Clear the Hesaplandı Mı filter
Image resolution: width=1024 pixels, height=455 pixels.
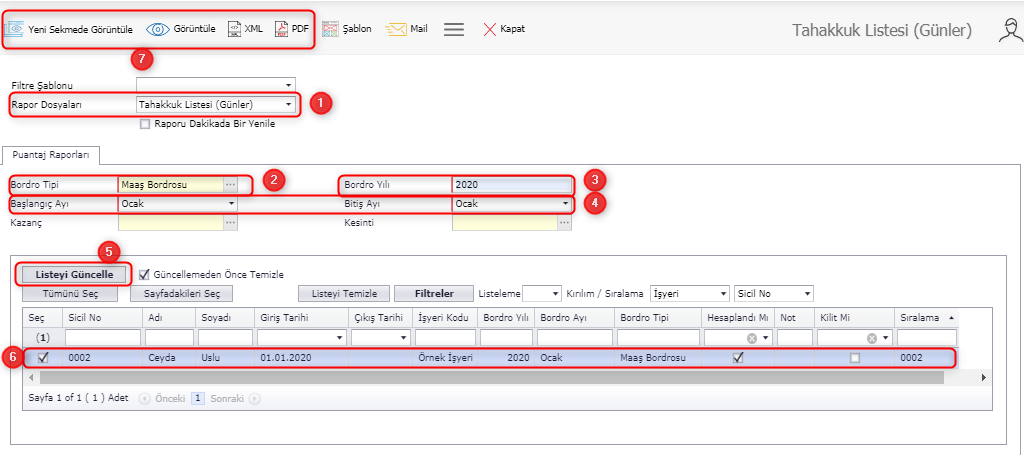point(752,338)
